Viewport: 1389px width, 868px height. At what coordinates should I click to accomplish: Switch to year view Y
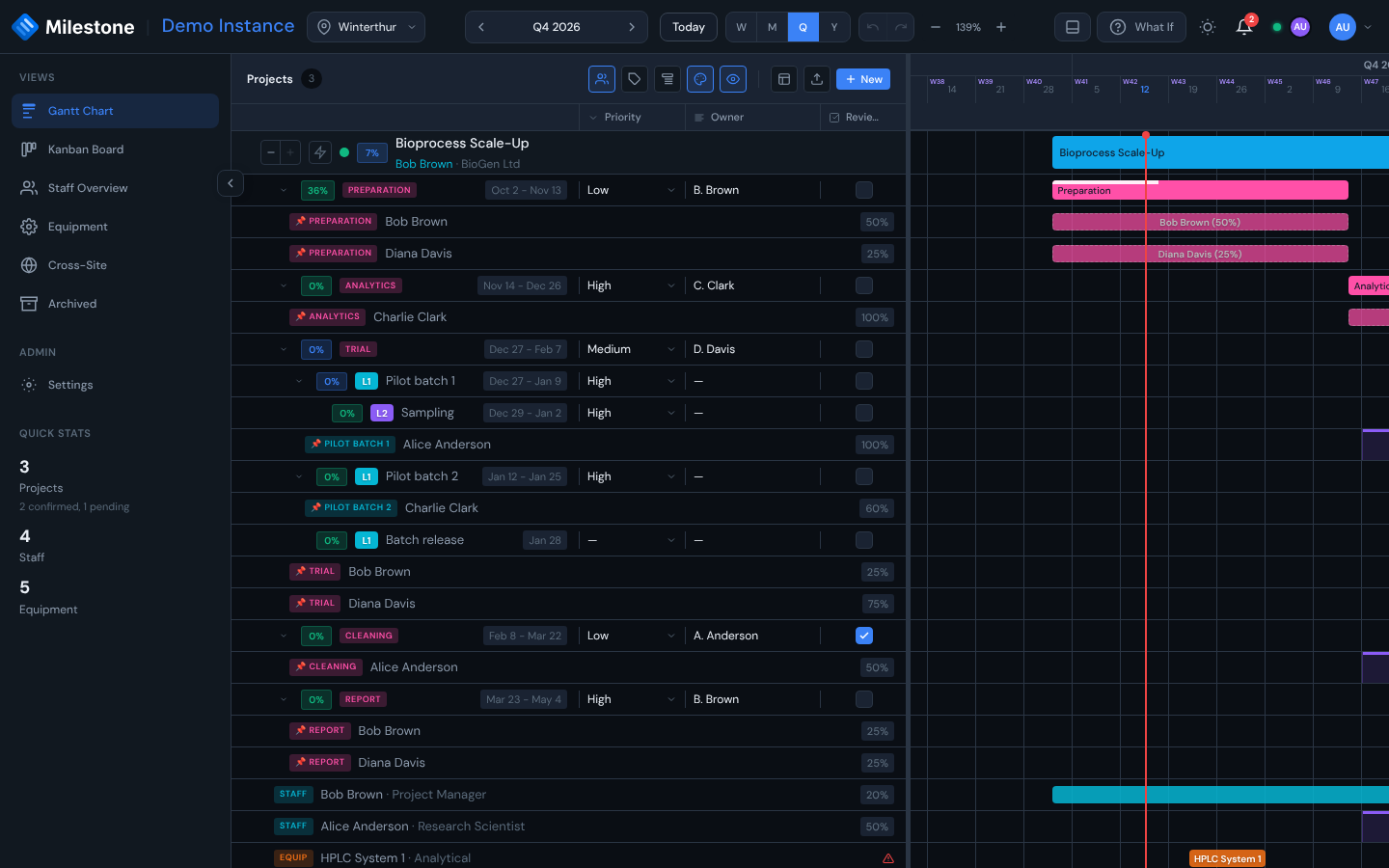coord(834,27)
